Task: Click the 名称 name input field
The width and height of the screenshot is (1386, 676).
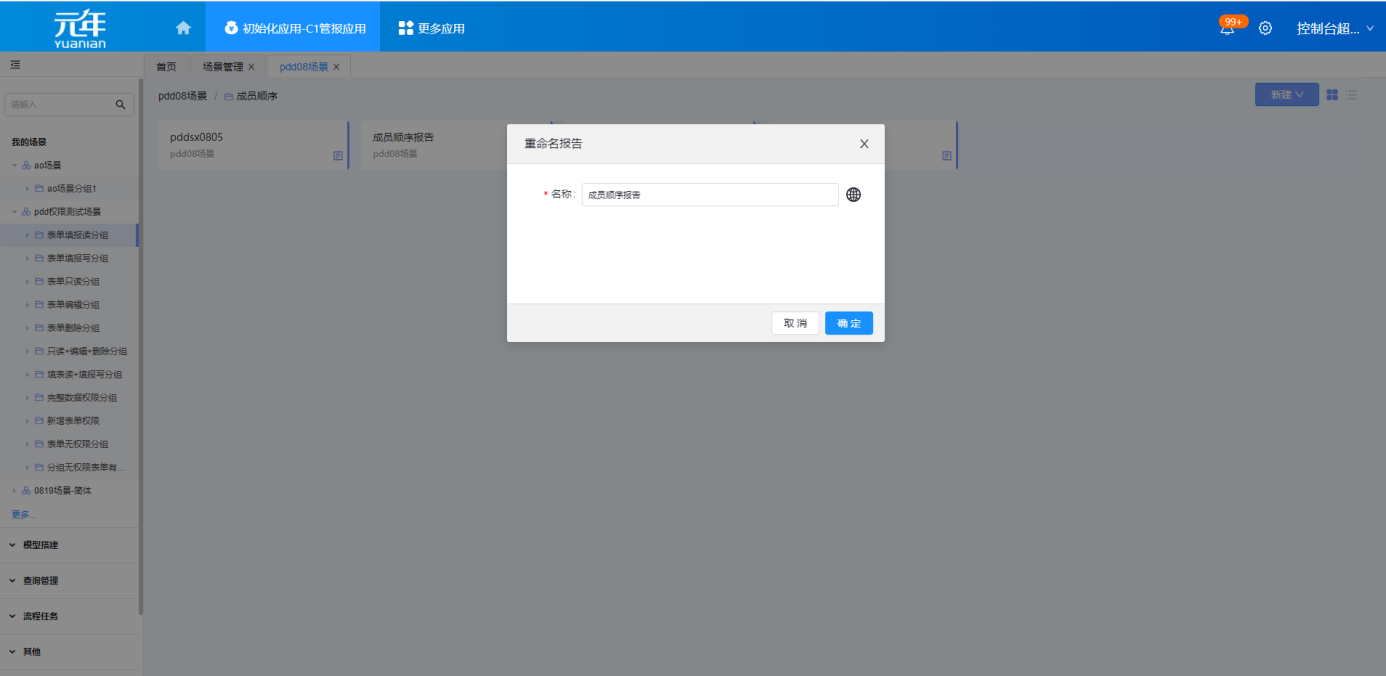Action: pos(709,195)
